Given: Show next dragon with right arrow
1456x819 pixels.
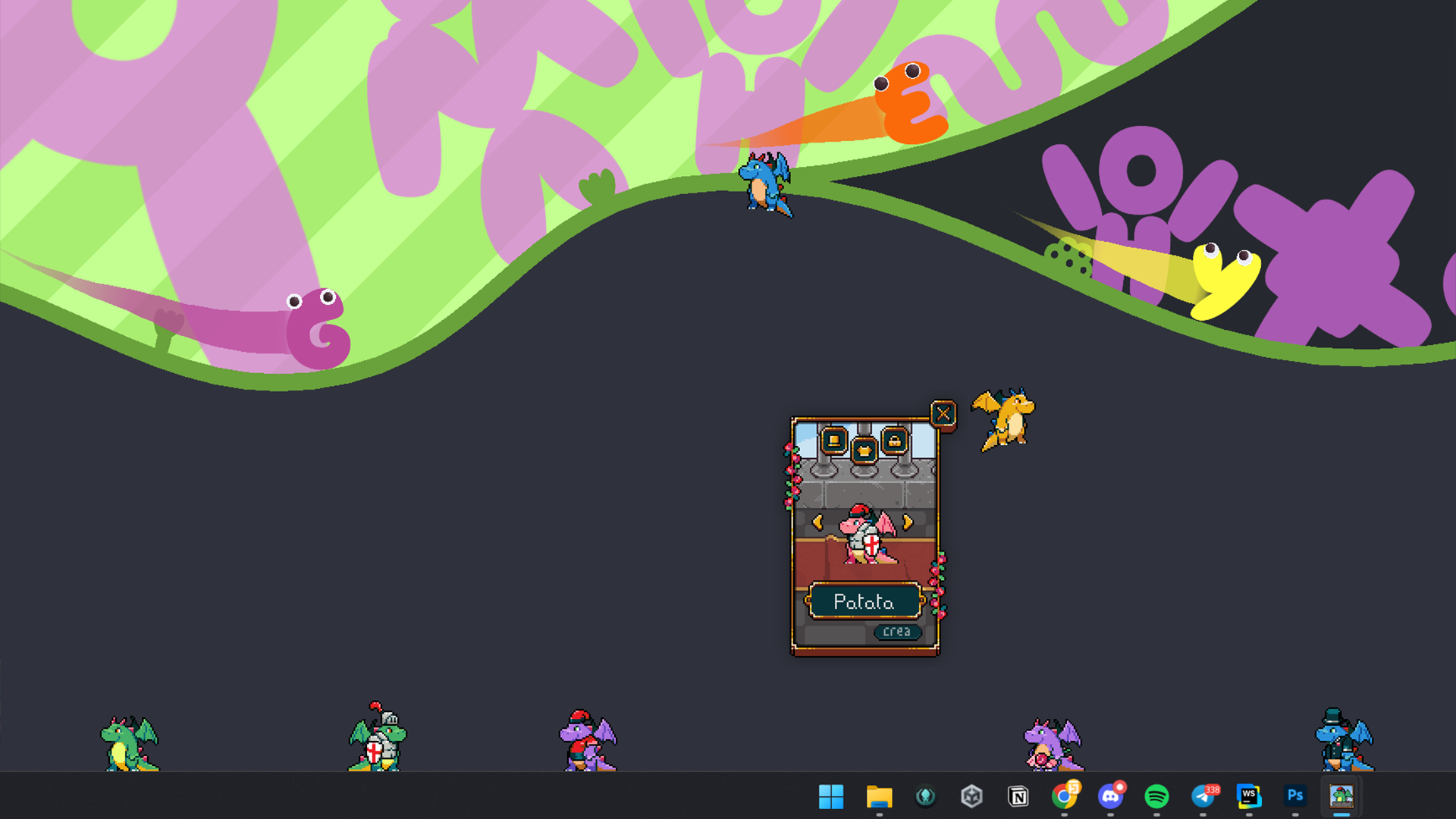Looking at the screenshot, I should click(908, 522).
